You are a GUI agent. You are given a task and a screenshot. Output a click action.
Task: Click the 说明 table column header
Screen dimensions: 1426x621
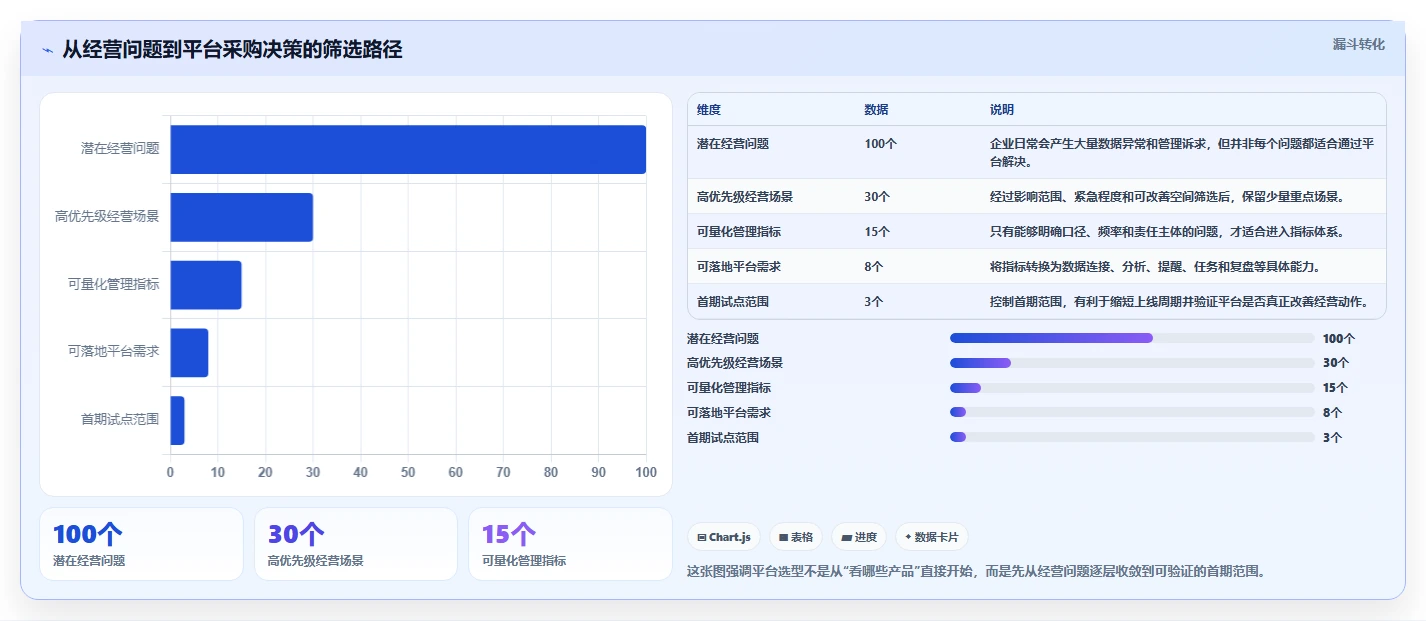pyautogui.click(x=1002, y=109)
